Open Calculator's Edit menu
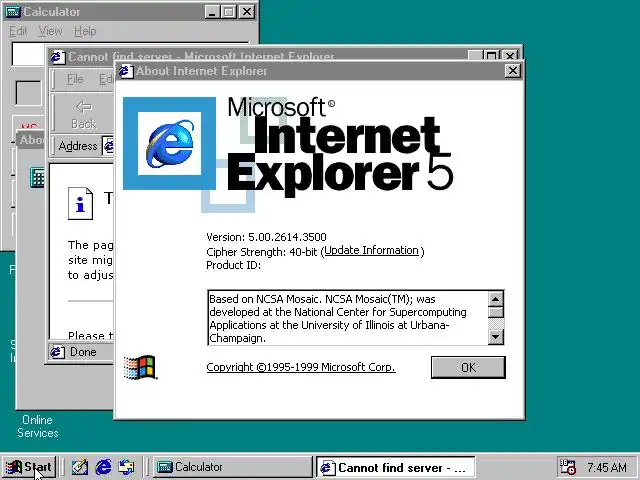The image size is (640, 480). point(18,31)
